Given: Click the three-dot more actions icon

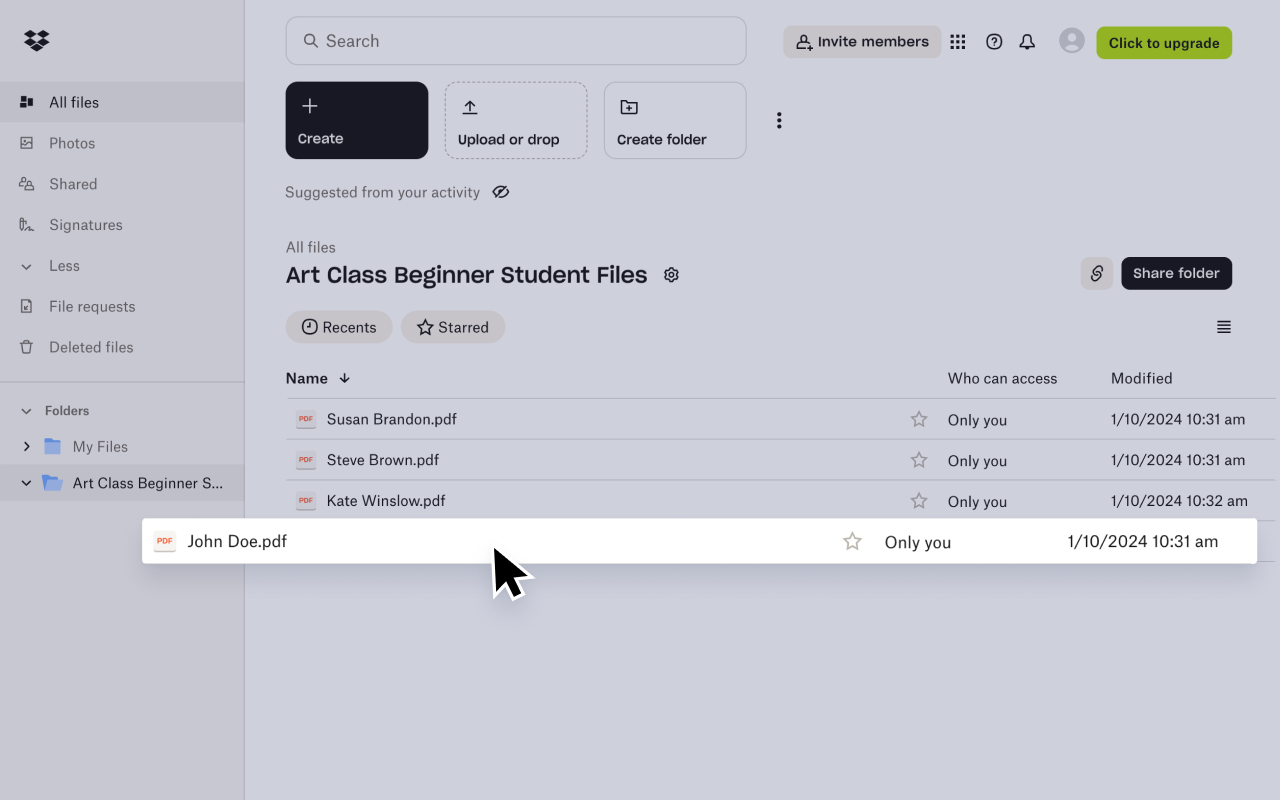Looking at the screenshot, I should tap(779, 120).
